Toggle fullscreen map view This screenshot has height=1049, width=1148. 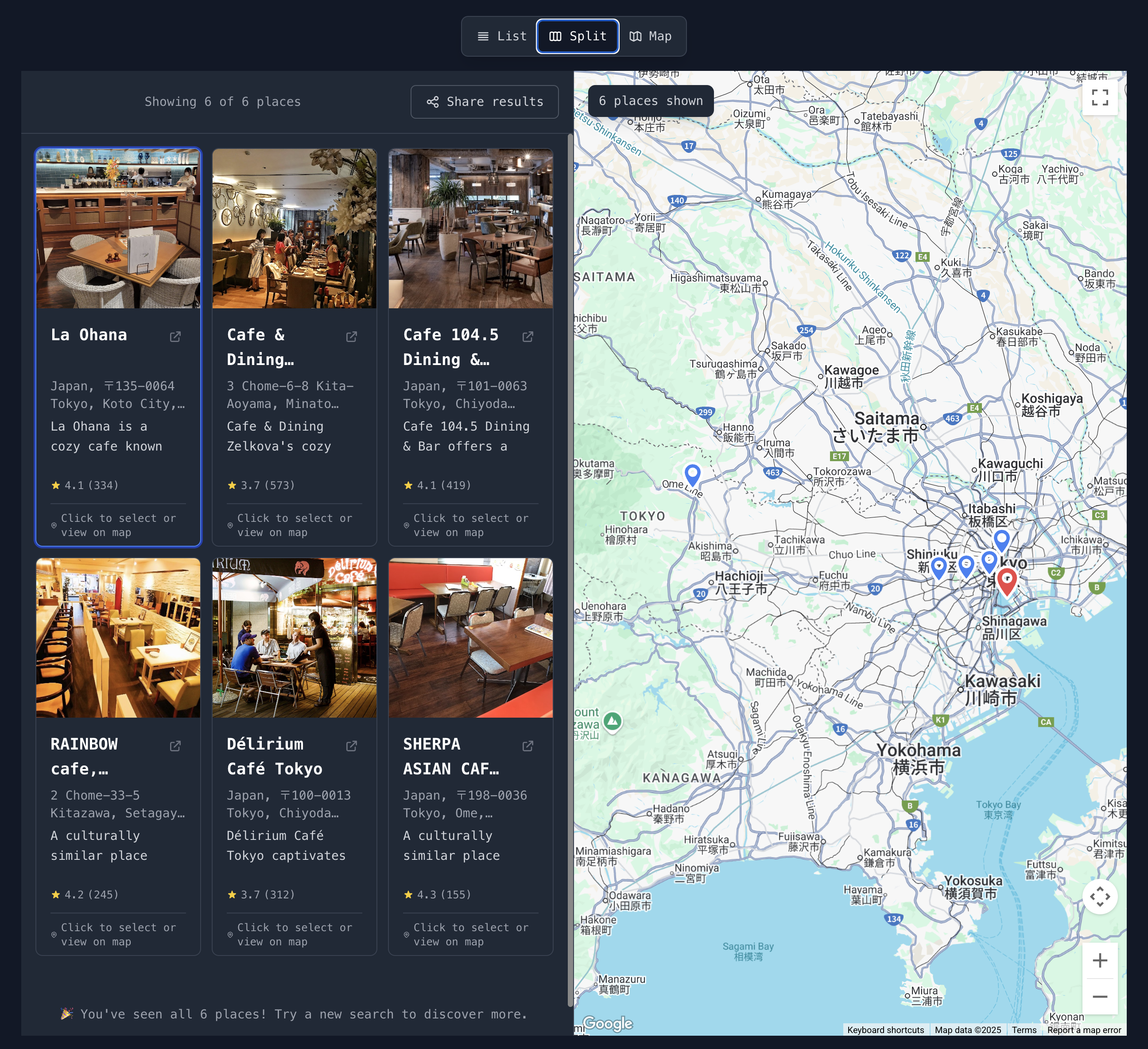(x=1100, y=98)
